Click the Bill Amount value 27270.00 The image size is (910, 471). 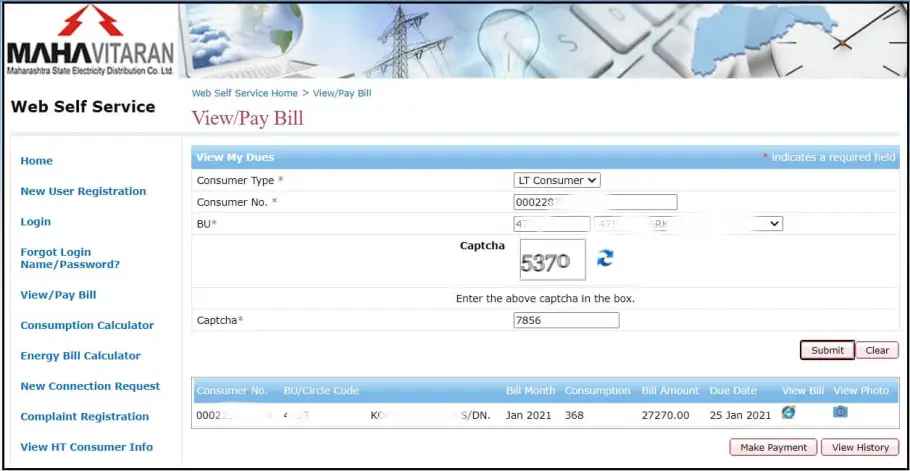665,415
